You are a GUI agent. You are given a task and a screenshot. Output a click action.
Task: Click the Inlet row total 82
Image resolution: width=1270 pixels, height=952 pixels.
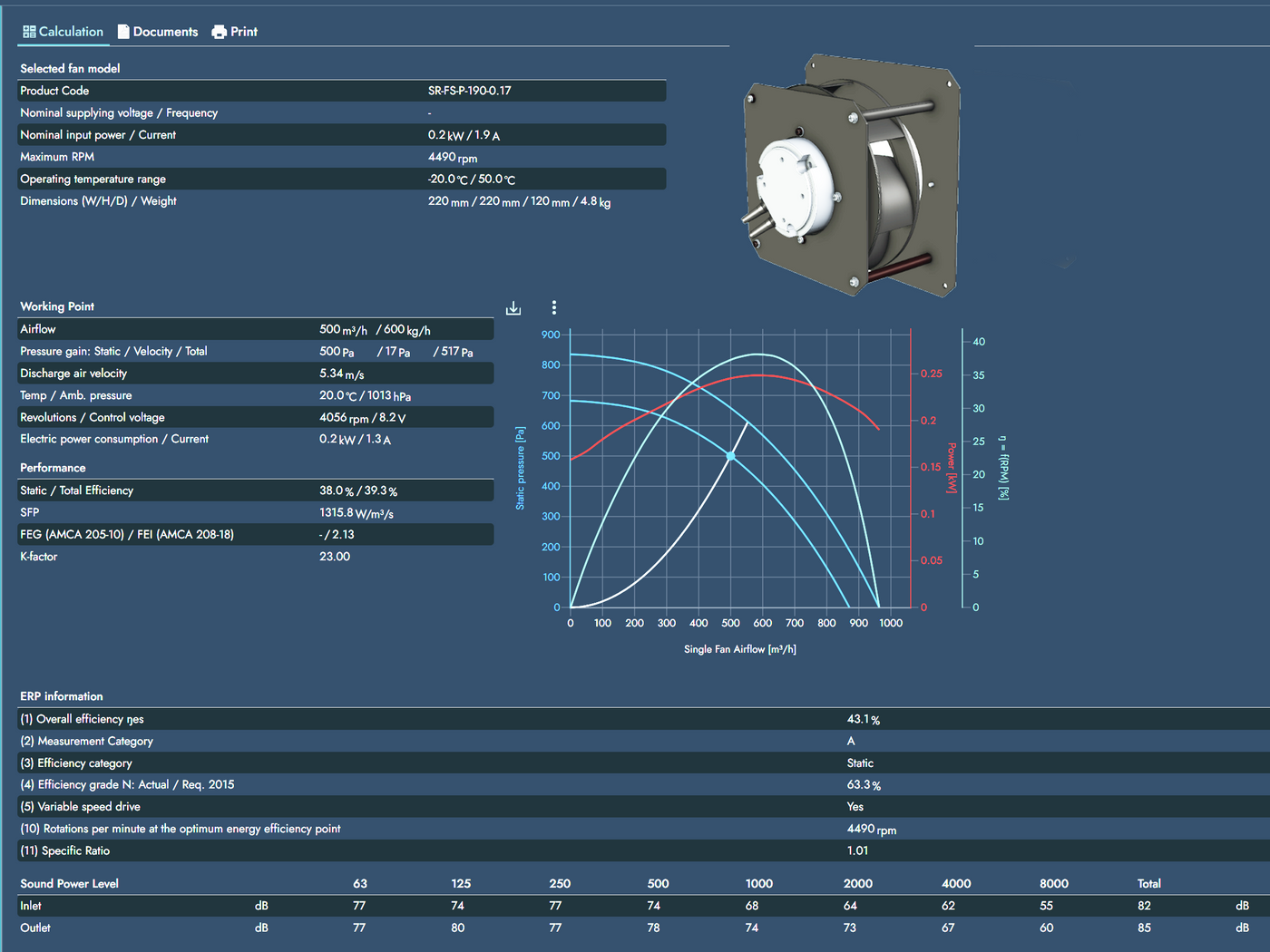pyautogui.click(x=1145, y=906)
